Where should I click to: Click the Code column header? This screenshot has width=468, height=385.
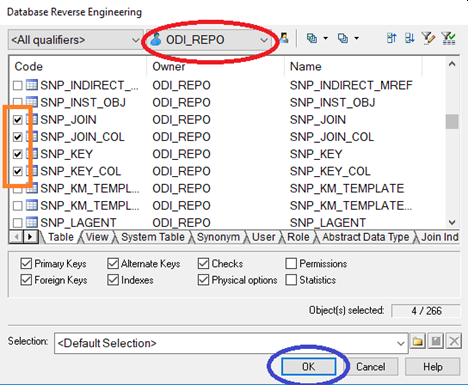pyautogui.click(x=78, y=67)
